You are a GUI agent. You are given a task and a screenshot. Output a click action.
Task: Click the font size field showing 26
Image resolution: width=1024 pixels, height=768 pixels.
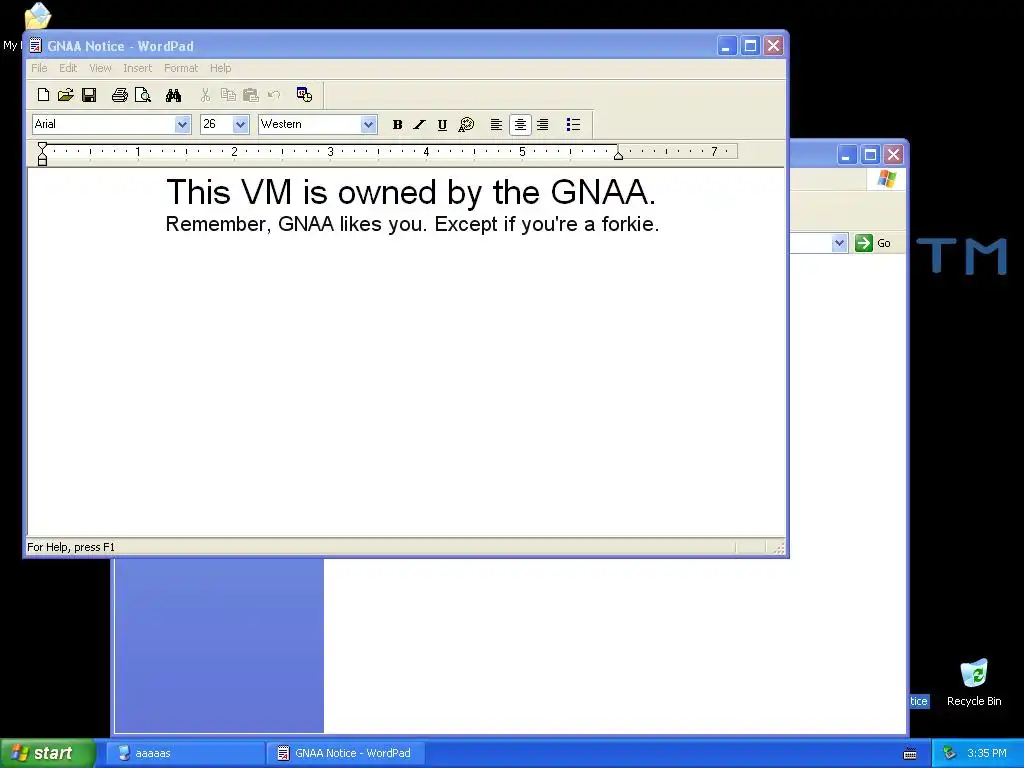coord(216,124)
